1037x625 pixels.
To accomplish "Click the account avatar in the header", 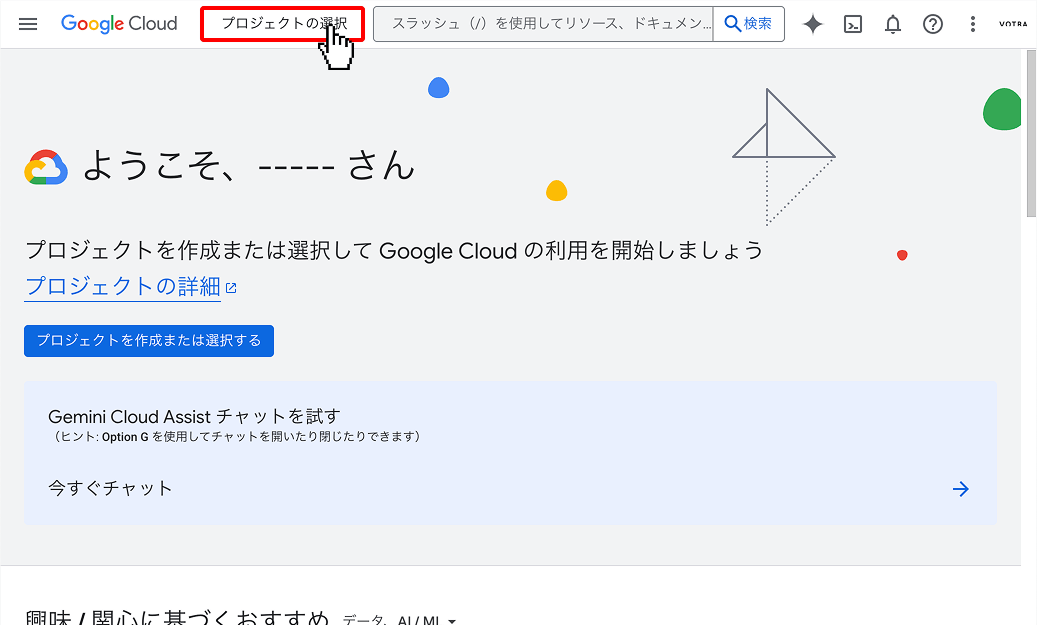I will [x=1013, y=24].
